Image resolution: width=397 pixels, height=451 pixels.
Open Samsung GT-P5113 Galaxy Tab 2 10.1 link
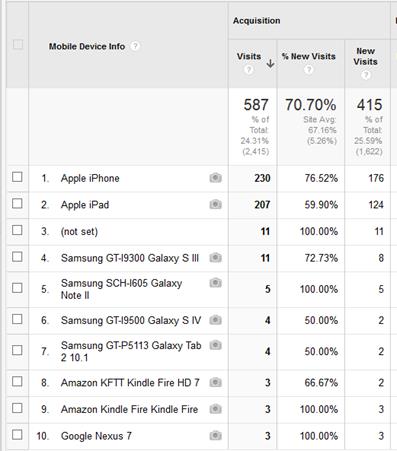(x=131, y=351)
